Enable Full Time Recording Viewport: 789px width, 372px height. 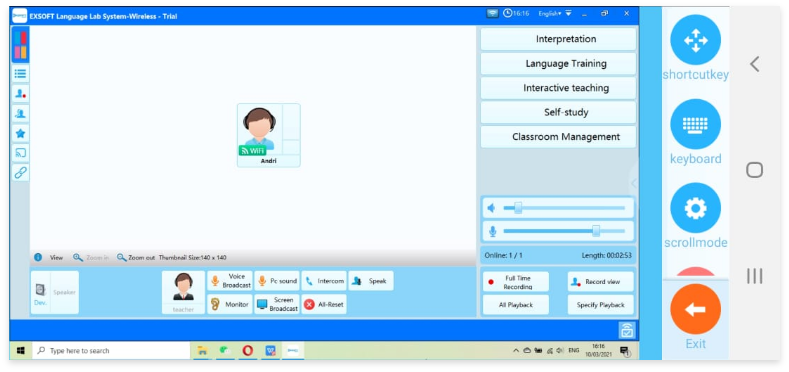pyautogui.click(x=516, y=282)
